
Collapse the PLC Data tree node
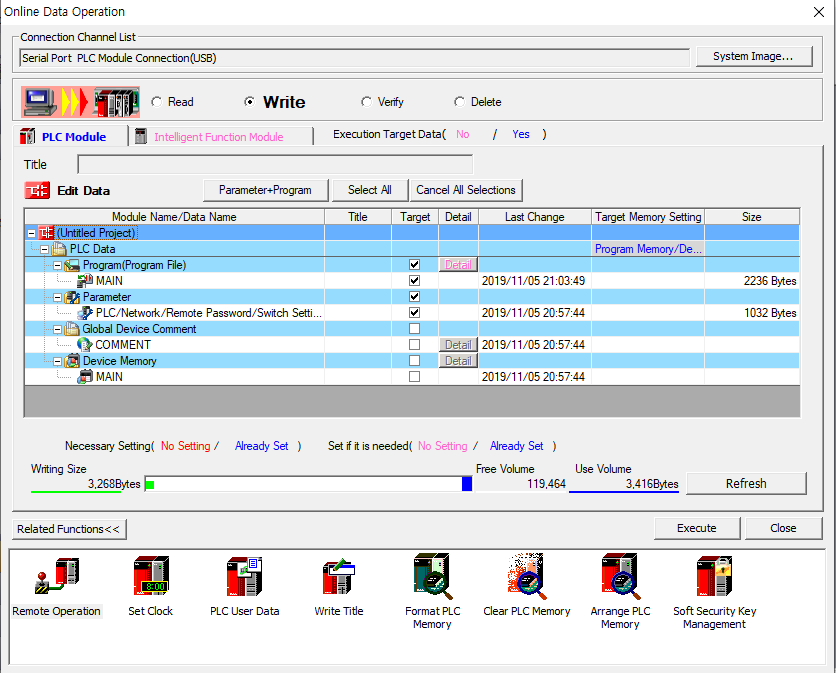tap(44, 249)
